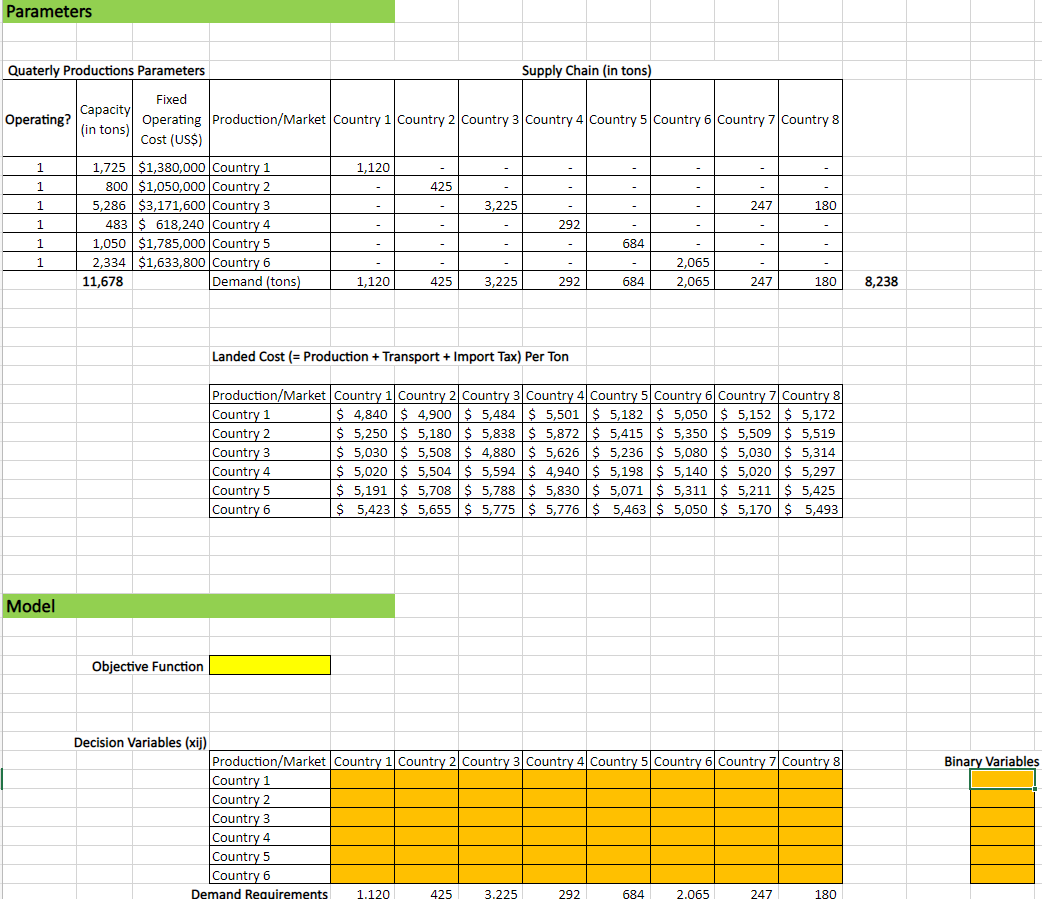The height and width of the screenshot is (899, 1042).
Task: Click the yellow Objective Function cell
Action: coord(269,665)
